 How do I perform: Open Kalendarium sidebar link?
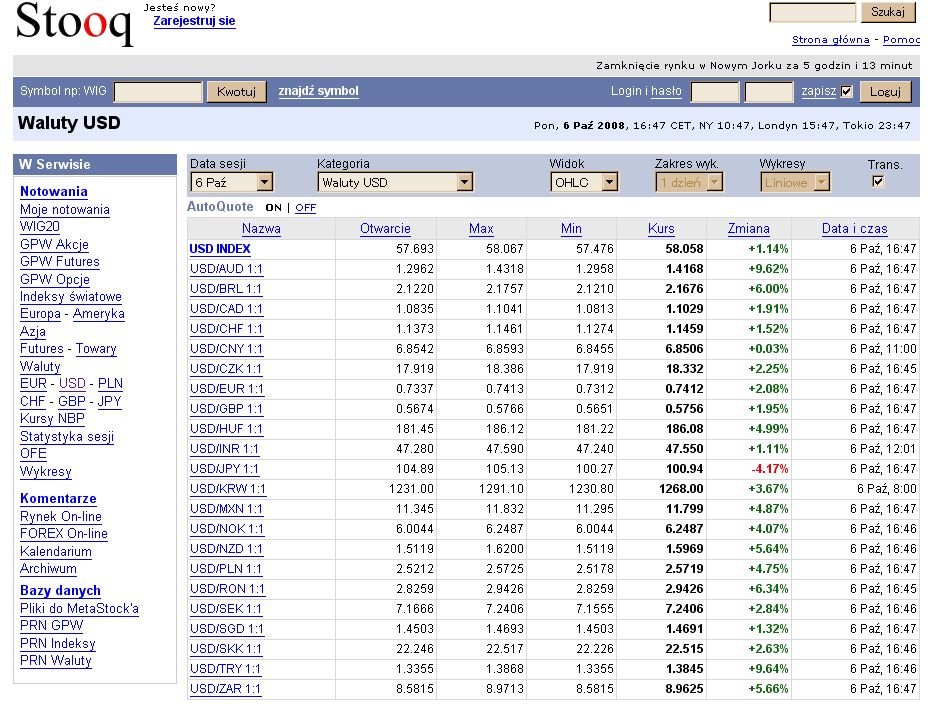click(56, 552)
